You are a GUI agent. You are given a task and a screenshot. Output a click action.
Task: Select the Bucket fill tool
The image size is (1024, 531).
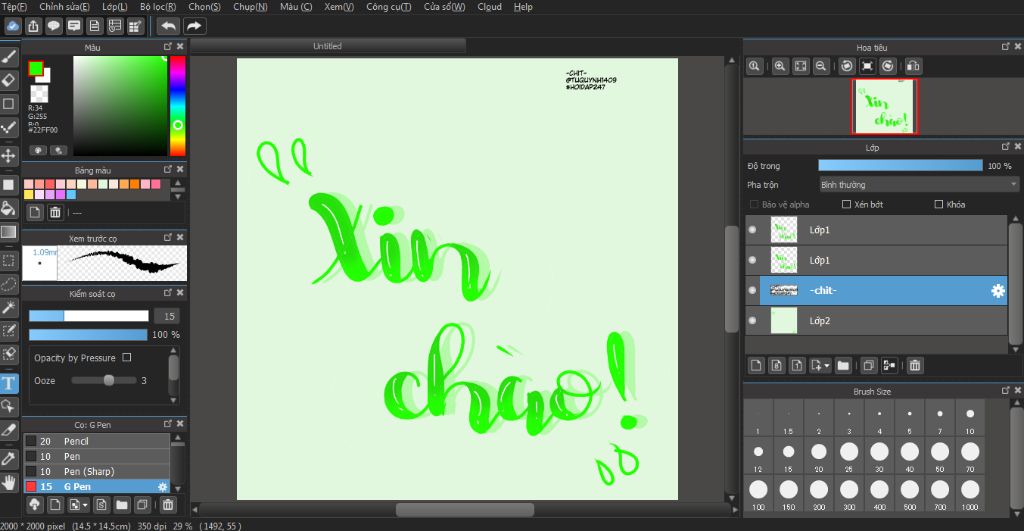(8, 208)
